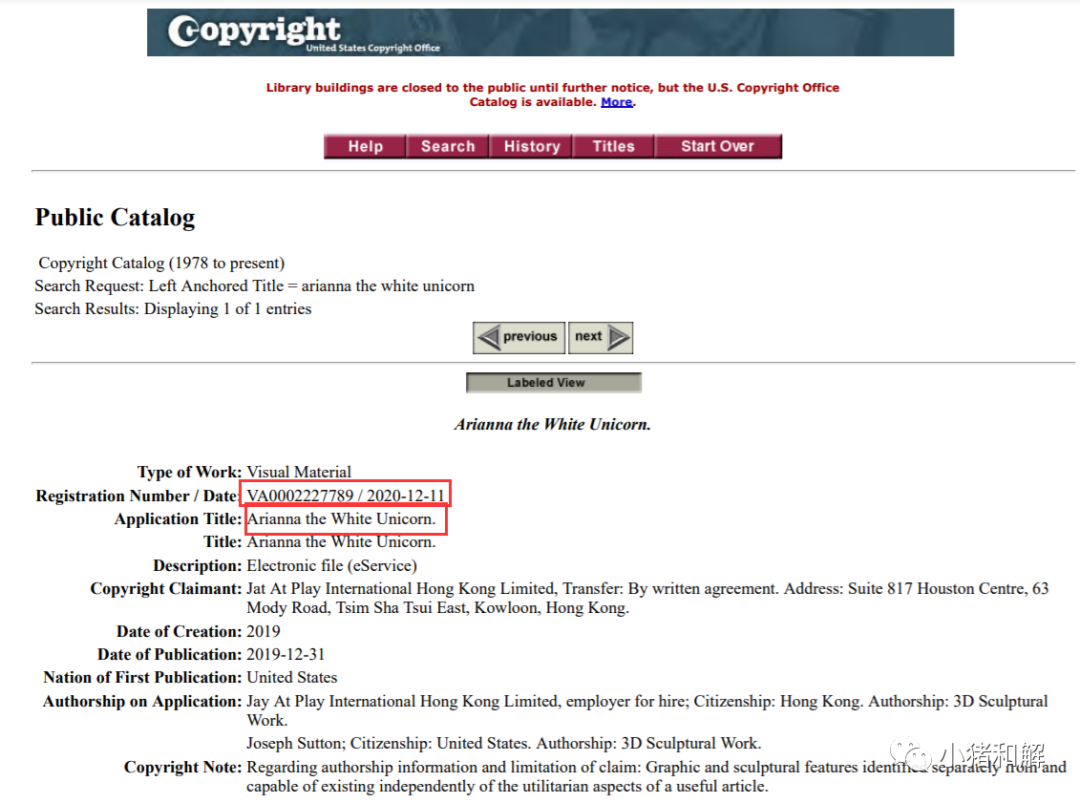
Task: Go to the next catalog entry
Action: [601, 337]
